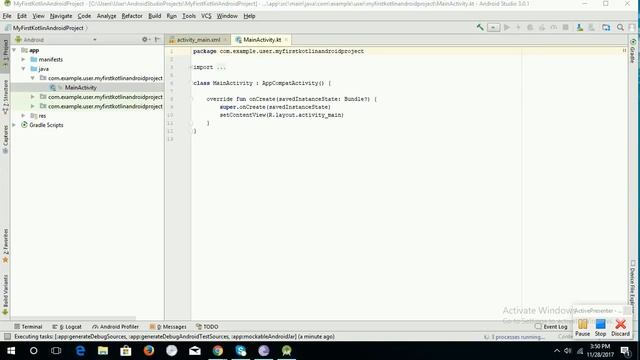Screen dimensions: 640x360
Task: Open the Event Log
Action: pos(551,327)
